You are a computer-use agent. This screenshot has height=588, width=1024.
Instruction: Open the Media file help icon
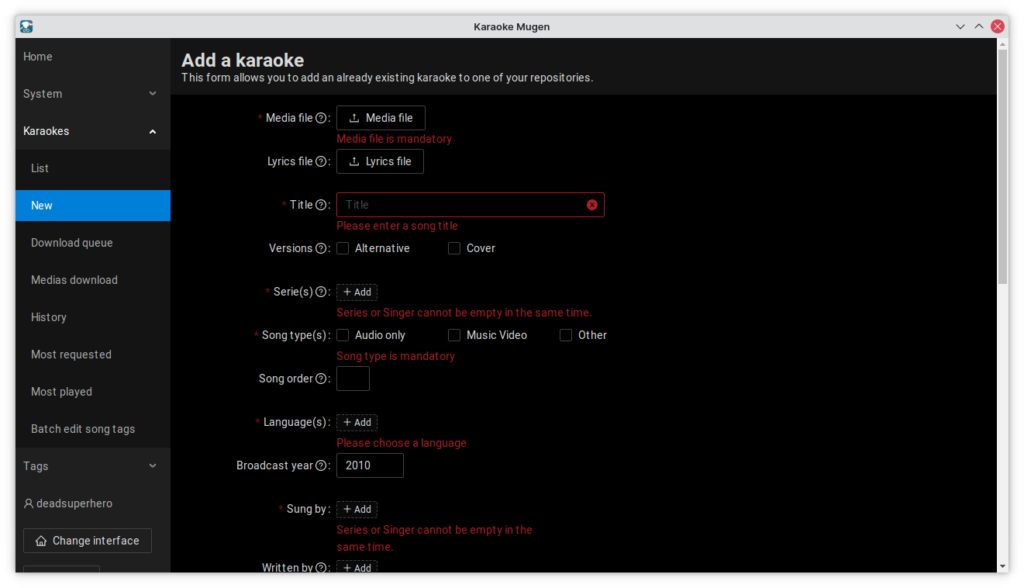click(x=321, y=118)
